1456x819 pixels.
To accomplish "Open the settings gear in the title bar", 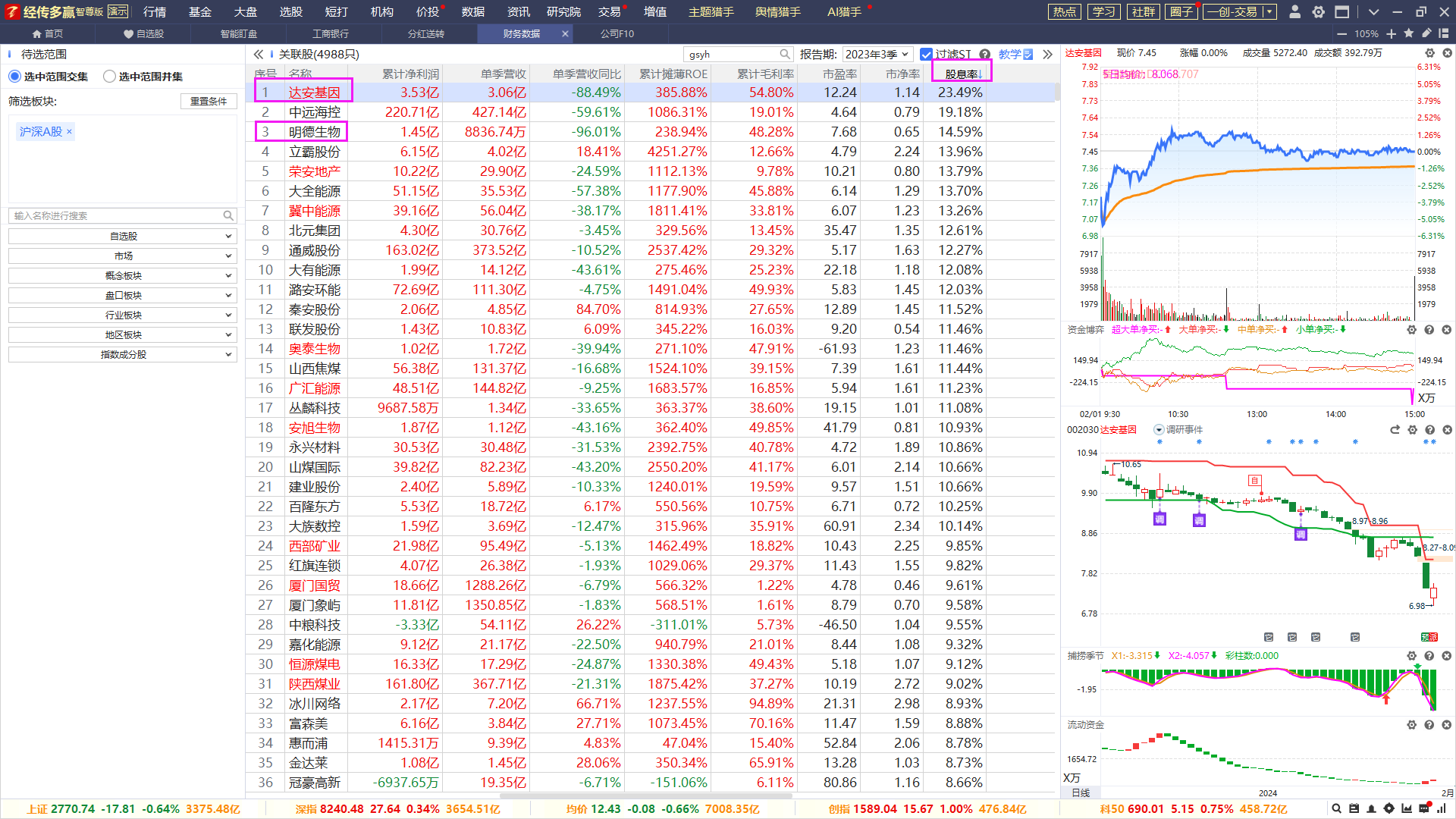I will tap(1319, 11).
